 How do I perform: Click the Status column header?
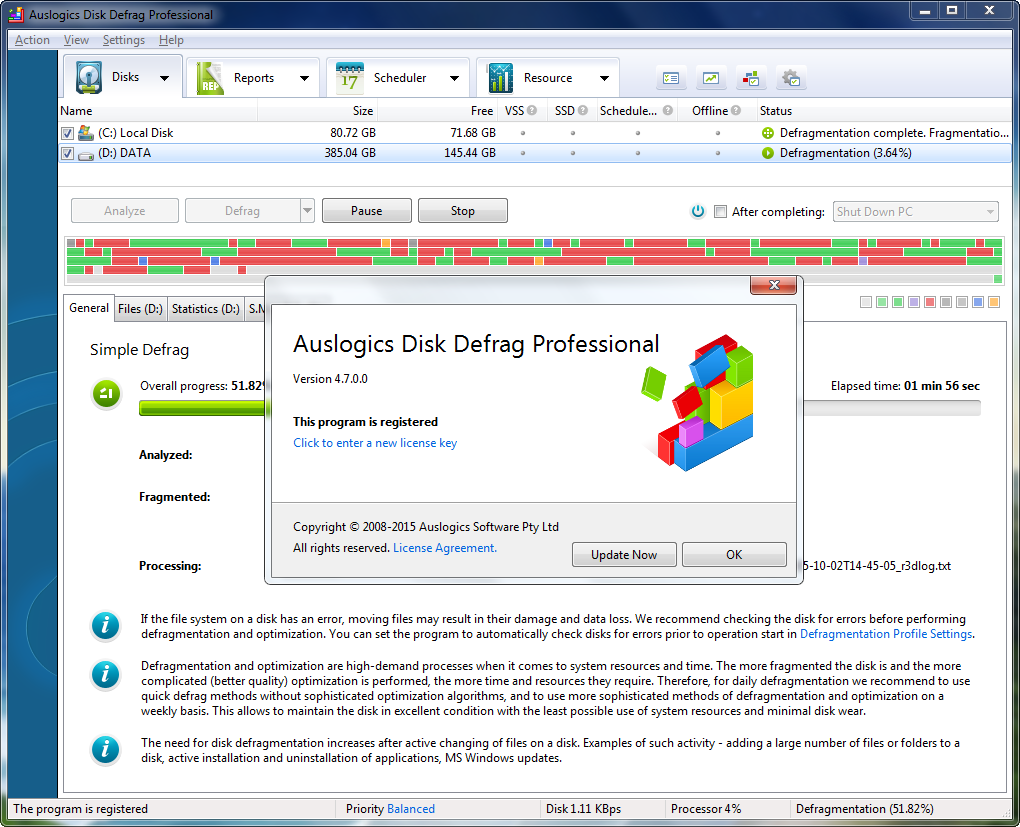883,111
